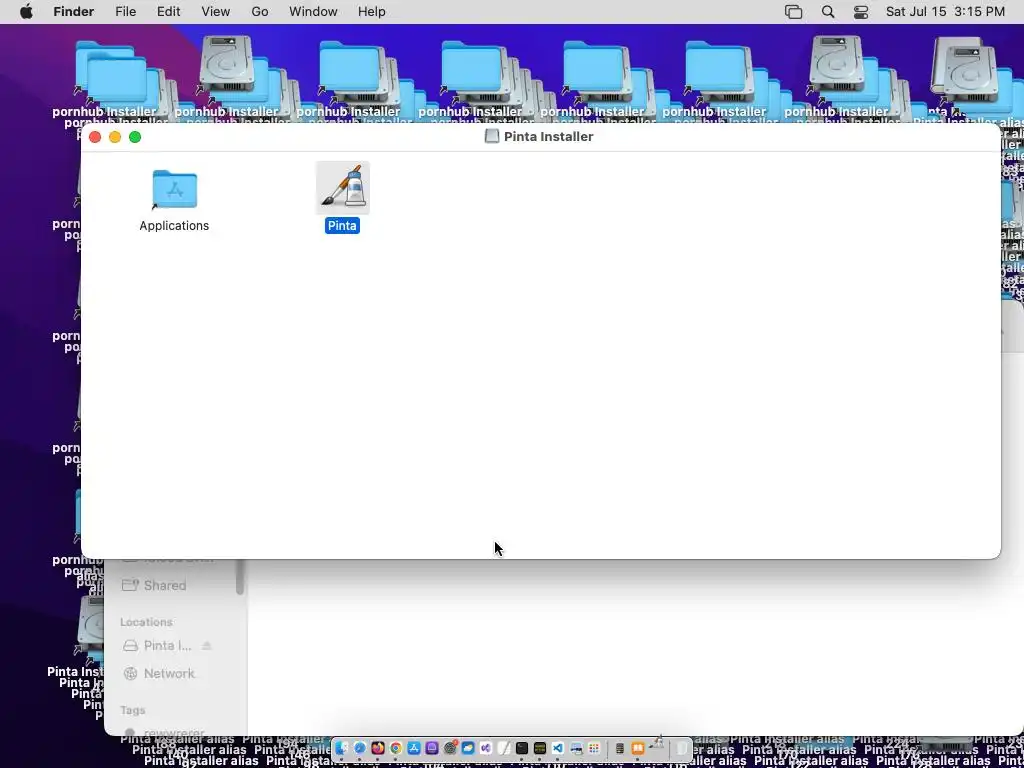Open Visual Studio from the Dock
This screenshot has height=768, width=1024.
(x=486, y=748)
